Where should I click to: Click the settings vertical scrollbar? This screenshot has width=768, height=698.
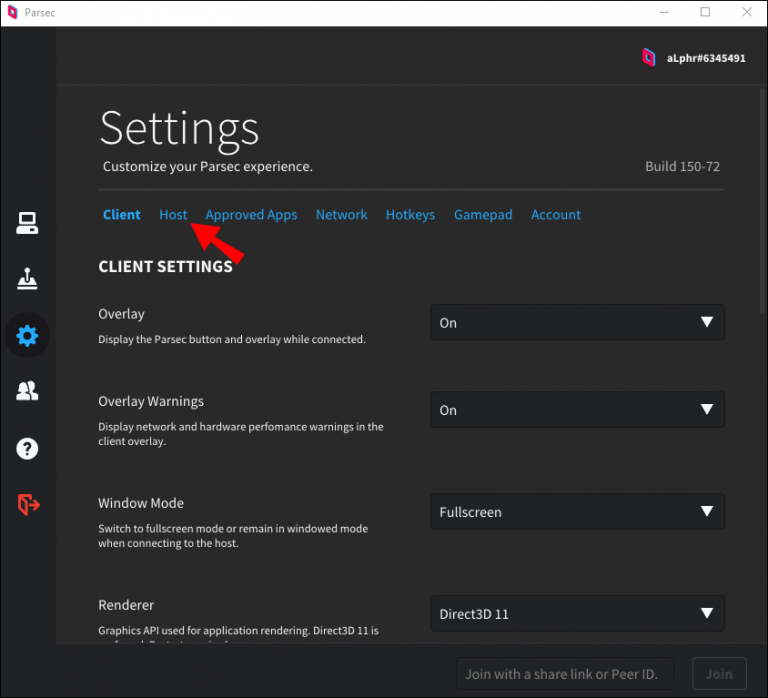(x=760, y=200)
